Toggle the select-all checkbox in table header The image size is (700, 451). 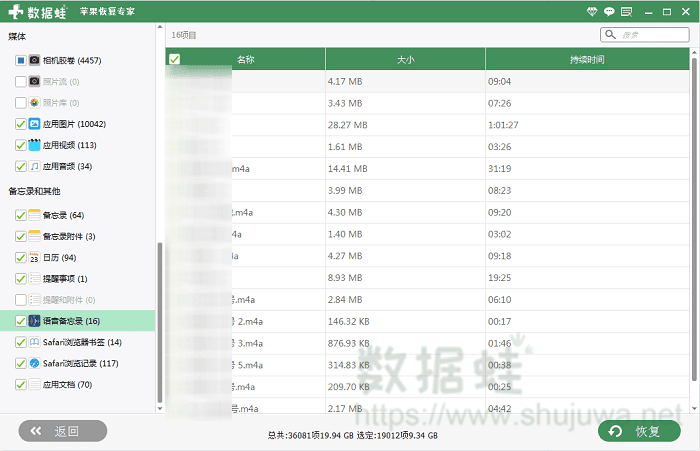[x=175, y=60]
